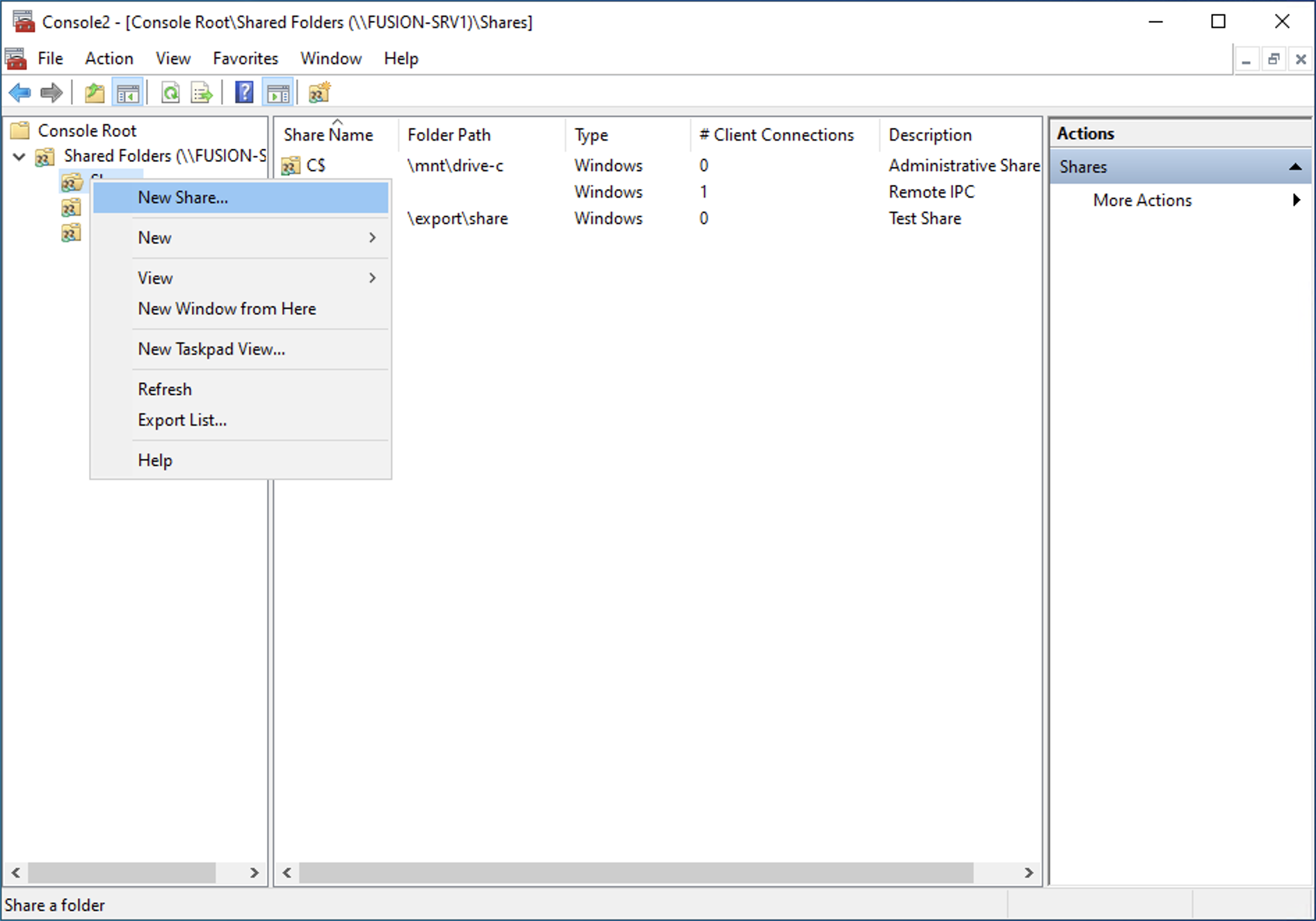This screenshot has height=921, width=1316.
Task: Choose New Share... from the context menu
Action: coord(183,198)
